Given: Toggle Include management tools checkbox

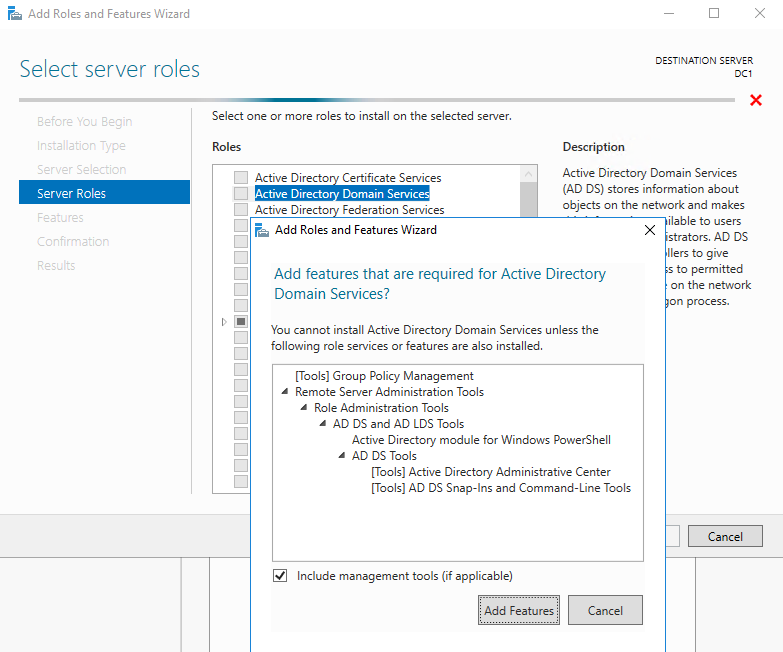Looking at the screenshot, I should click(280, 576).
